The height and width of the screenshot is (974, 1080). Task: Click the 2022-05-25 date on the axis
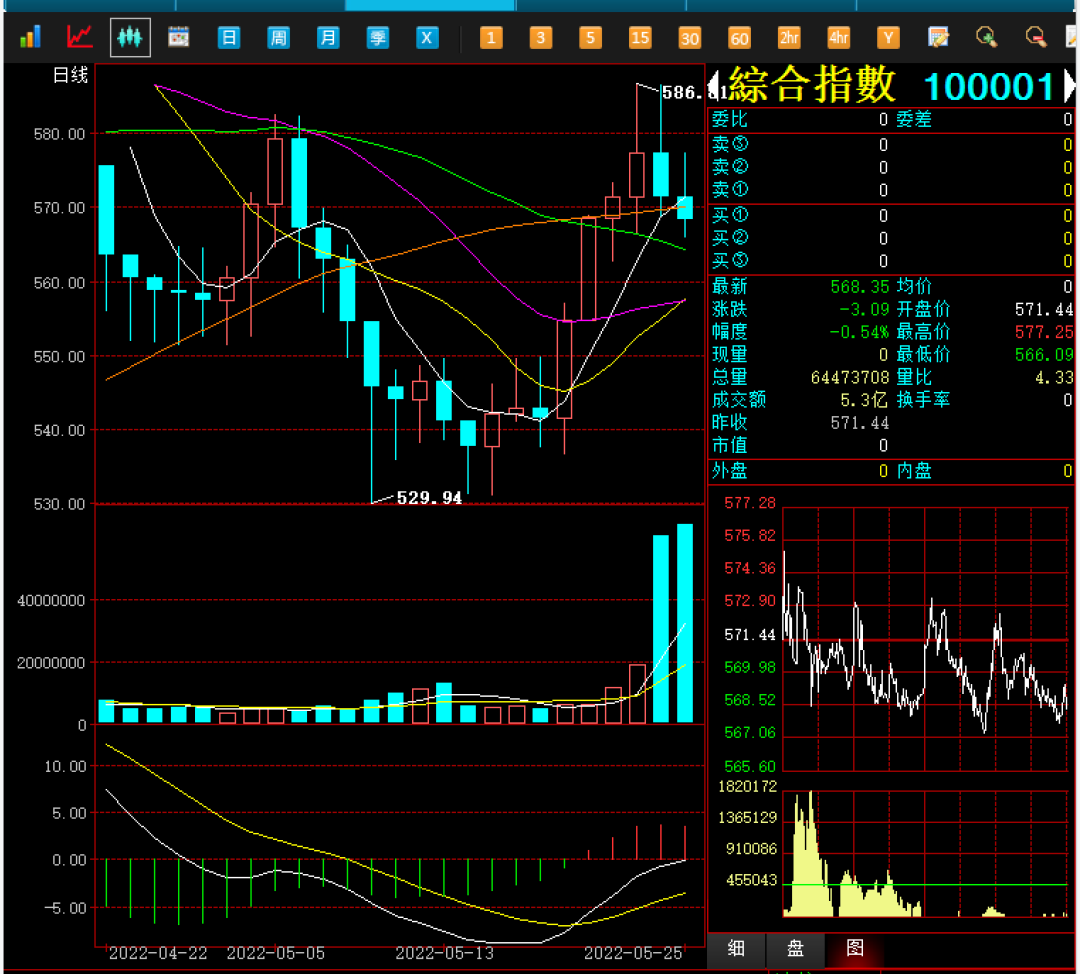coord(633,953)
